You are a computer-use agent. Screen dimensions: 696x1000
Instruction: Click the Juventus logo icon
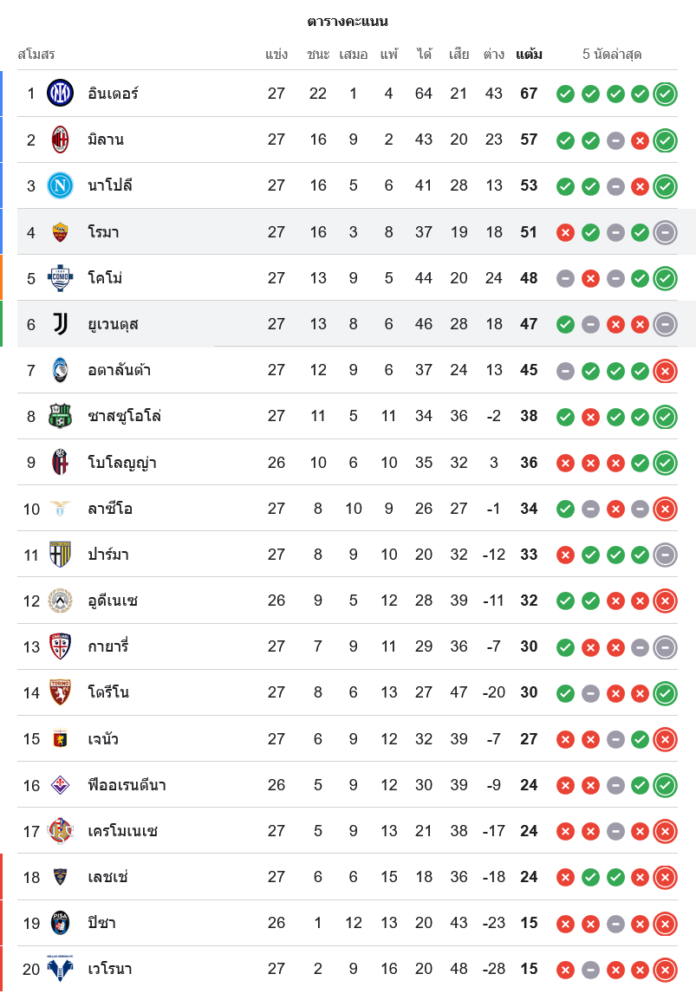point(61,324)
